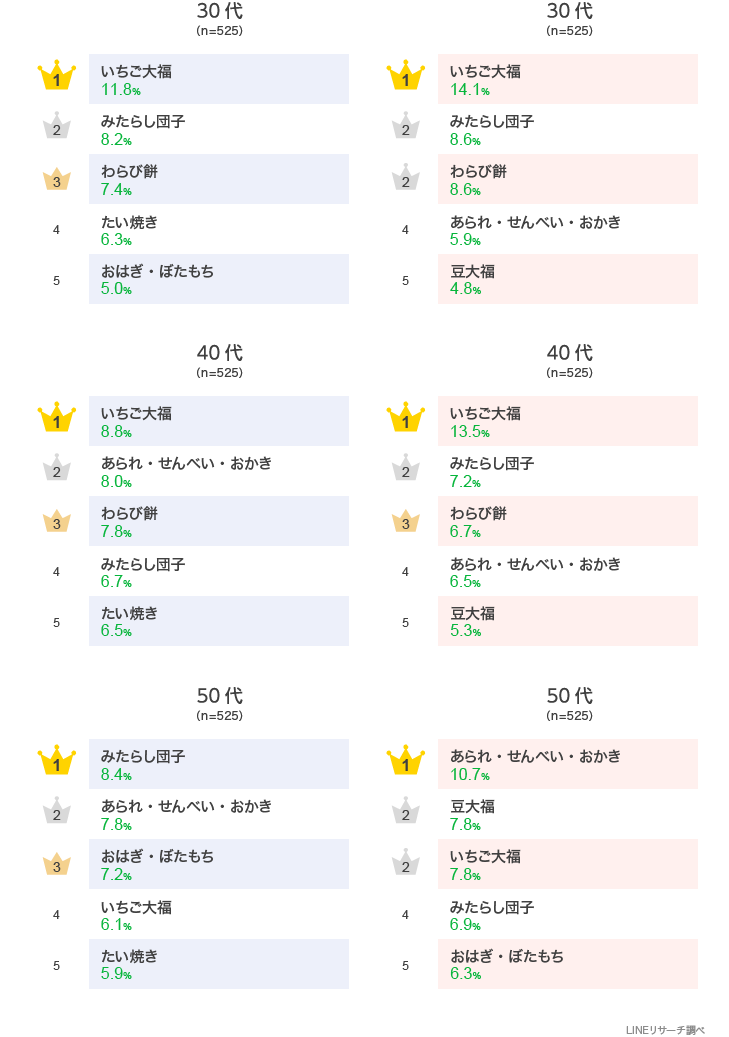
Task: Select the あられ・せんべい・おかき 8.0% row
Action: (218, 471)
